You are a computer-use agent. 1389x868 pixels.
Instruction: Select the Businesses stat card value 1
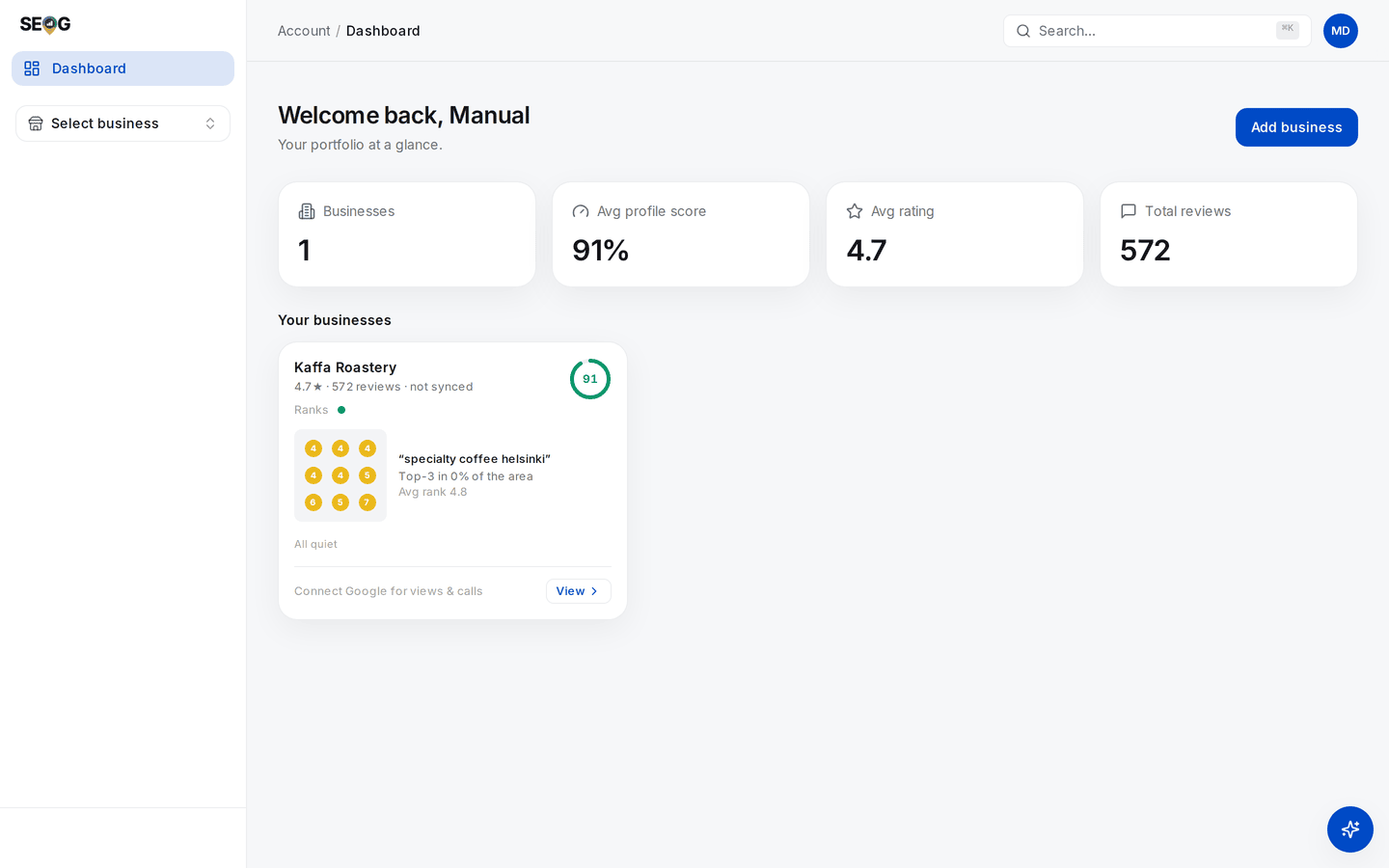click(x=304, y=251)
